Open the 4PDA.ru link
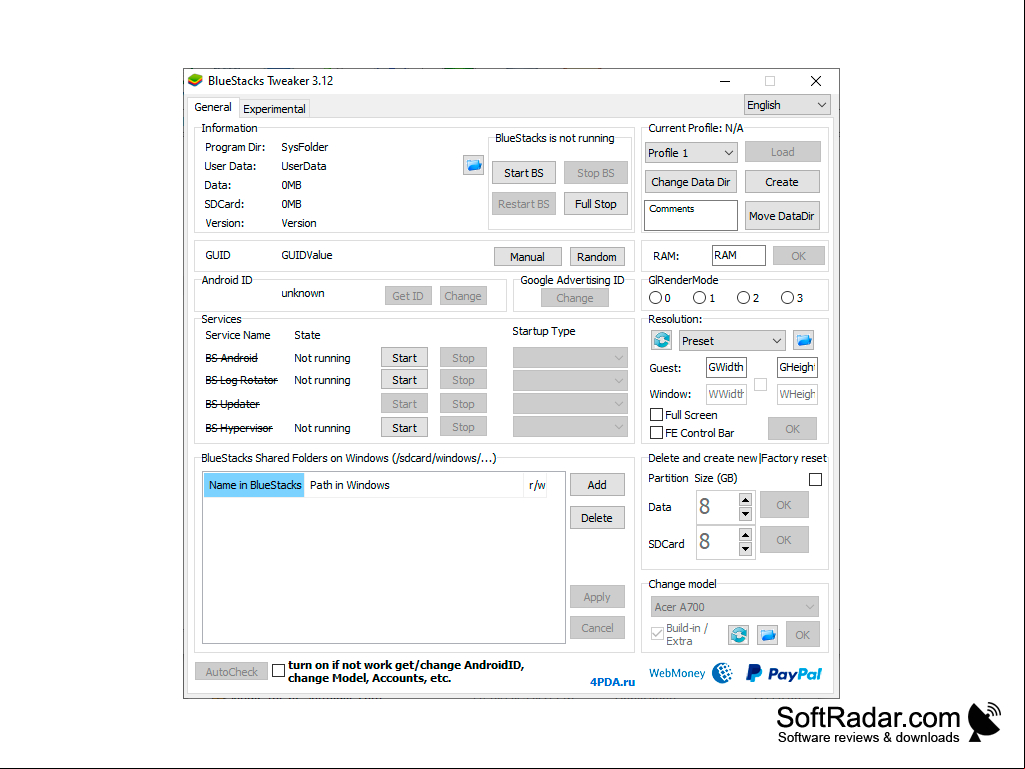 tap(613, 682)
